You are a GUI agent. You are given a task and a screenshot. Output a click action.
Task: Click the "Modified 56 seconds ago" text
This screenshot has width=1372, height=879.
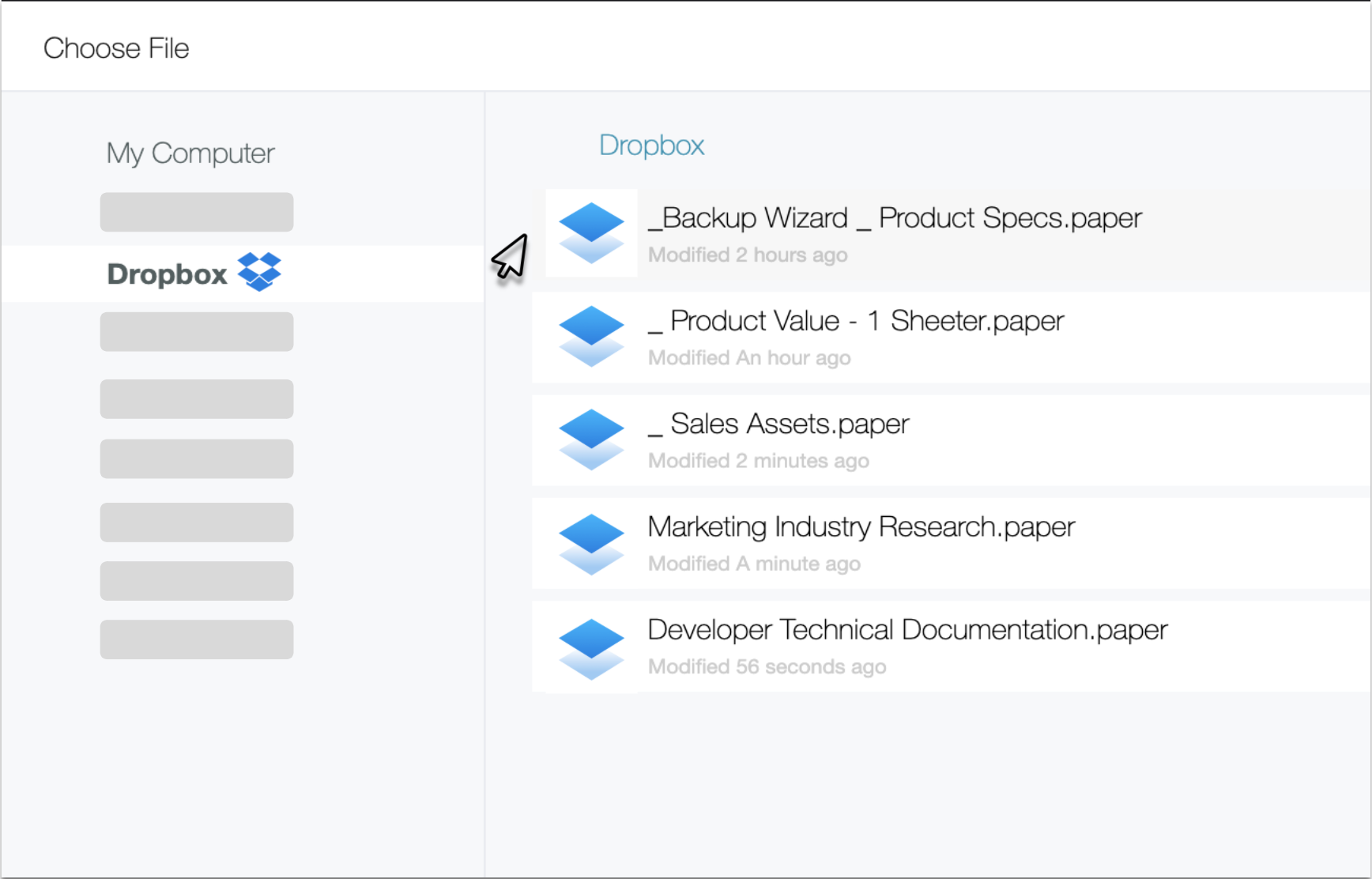[x=767, y=666]
